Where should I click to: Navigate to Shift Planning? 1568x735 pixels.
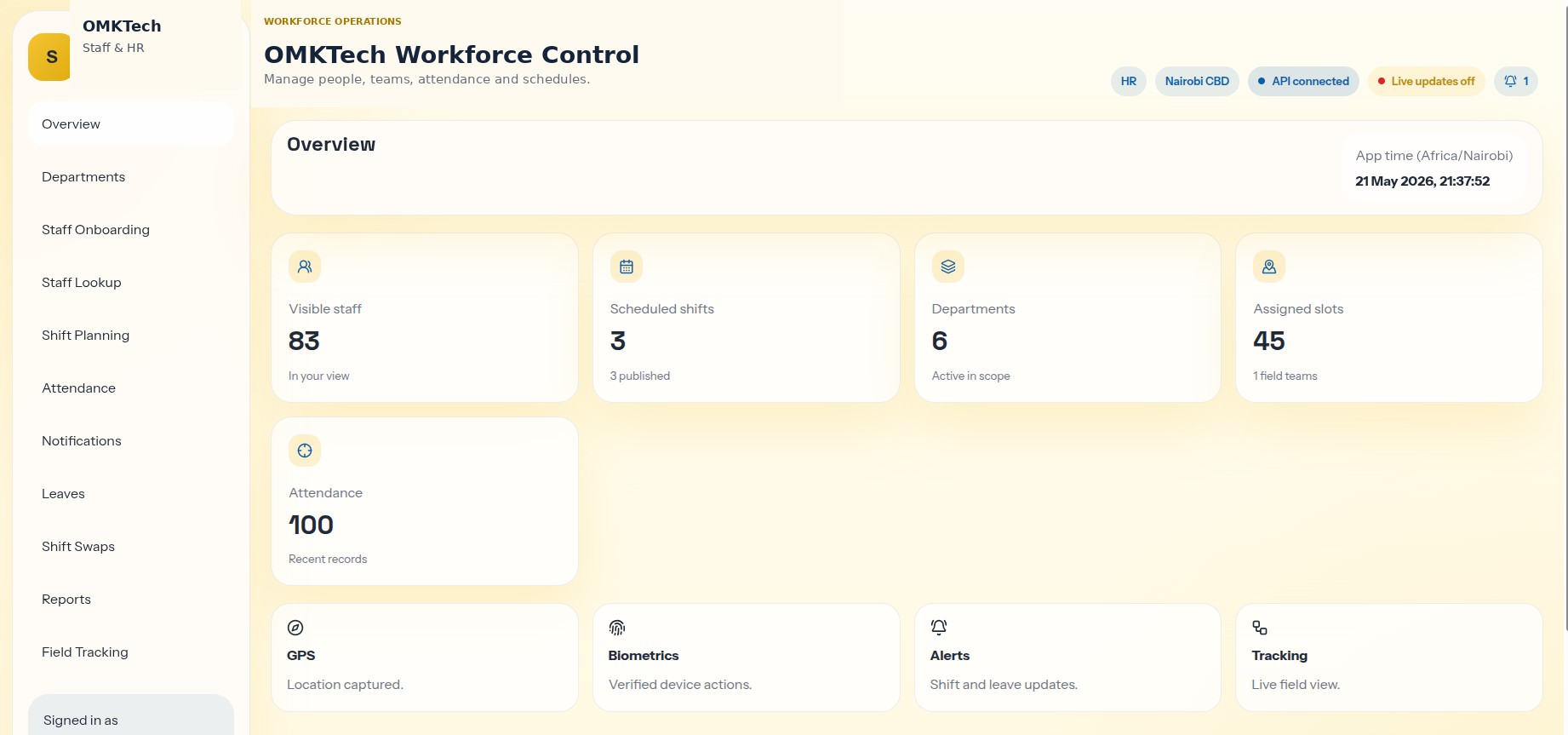131,336
